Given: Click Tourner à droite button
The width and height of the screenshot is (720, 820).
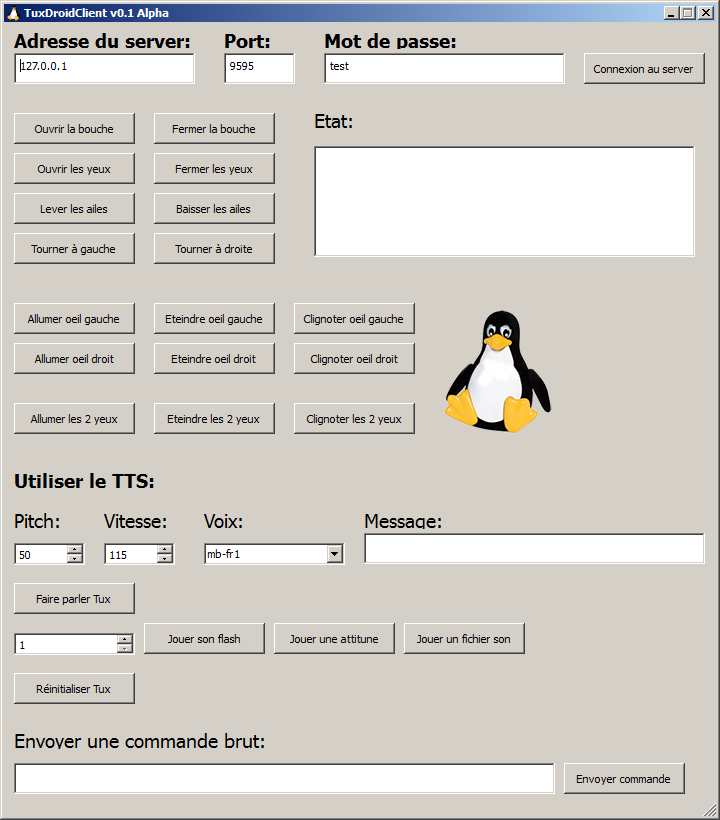Looking at the screenshot, I should [x=214, y=249].
